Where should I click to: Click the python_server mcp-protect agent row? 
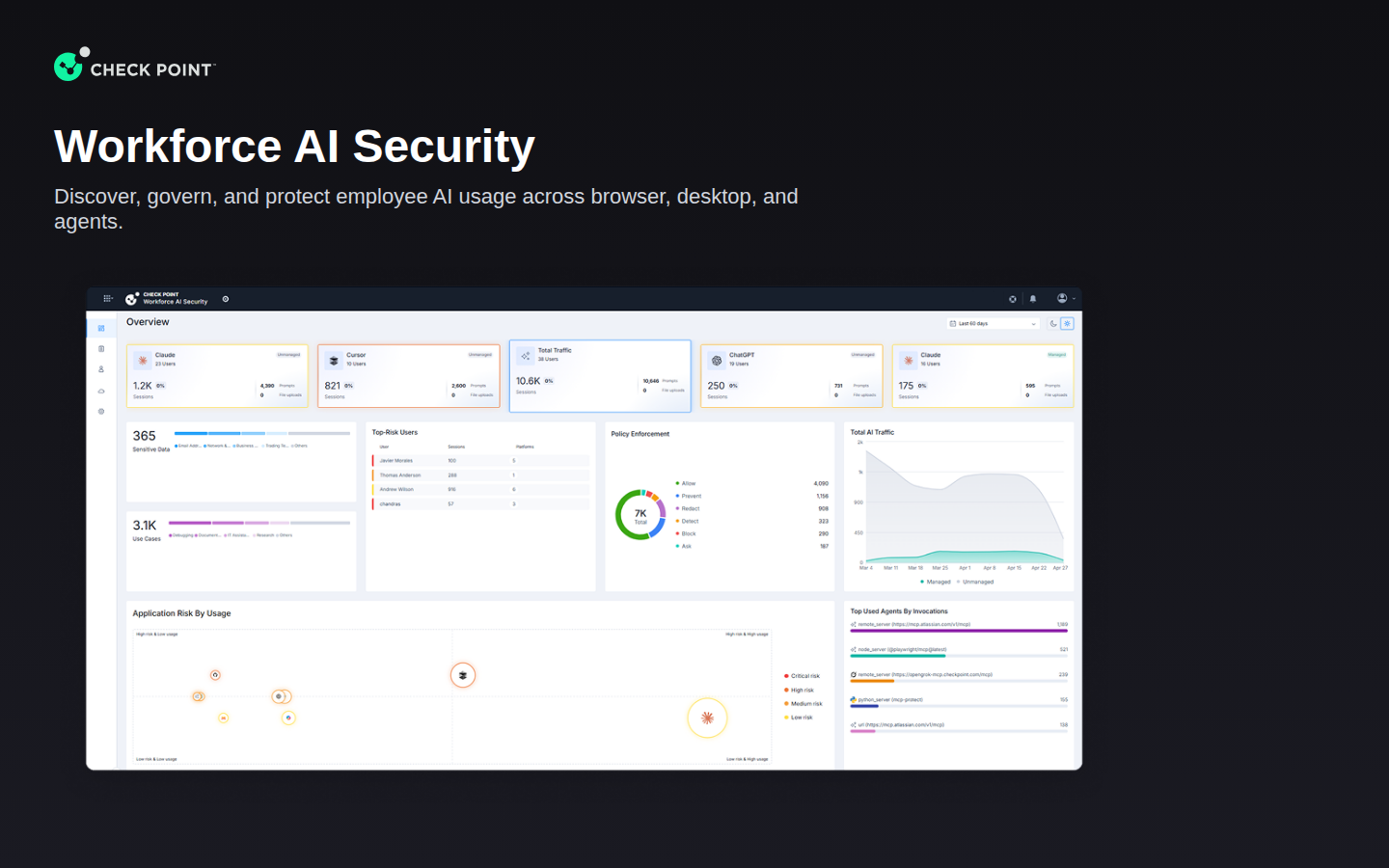pos(959,702)
